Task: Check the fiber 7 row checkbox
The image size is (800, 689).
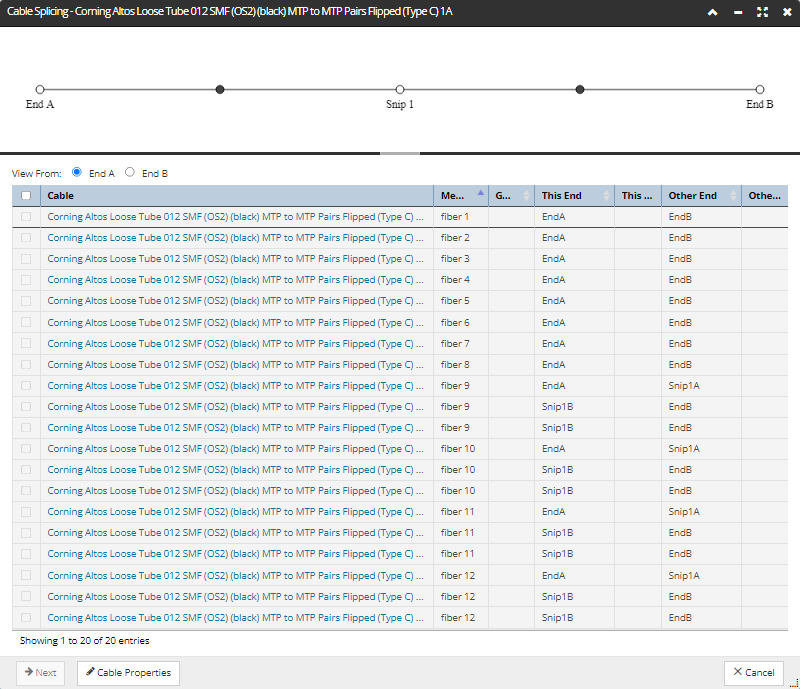Action: 26,343
